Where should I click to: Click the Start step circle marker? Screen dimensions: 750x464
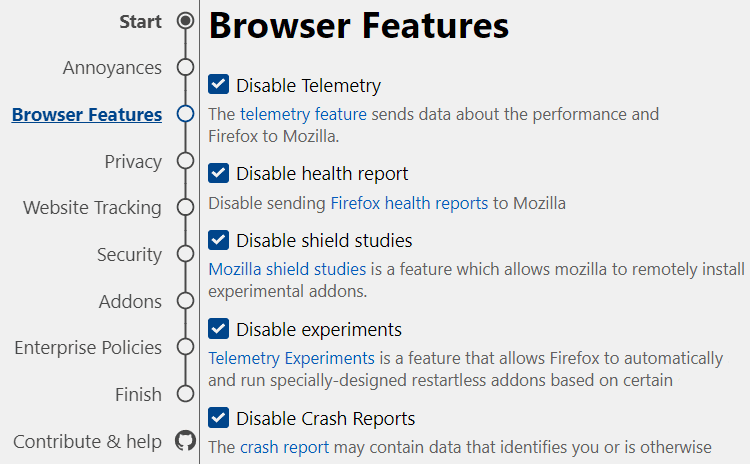(185, 21)
